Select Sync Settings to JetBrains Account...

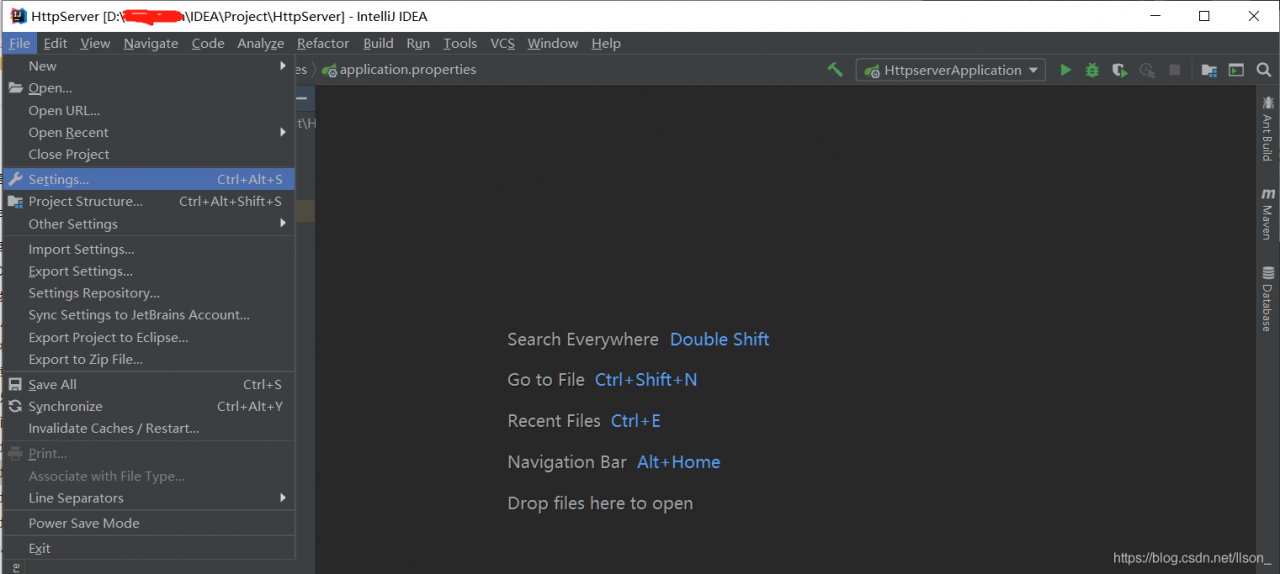pos(148,315)
